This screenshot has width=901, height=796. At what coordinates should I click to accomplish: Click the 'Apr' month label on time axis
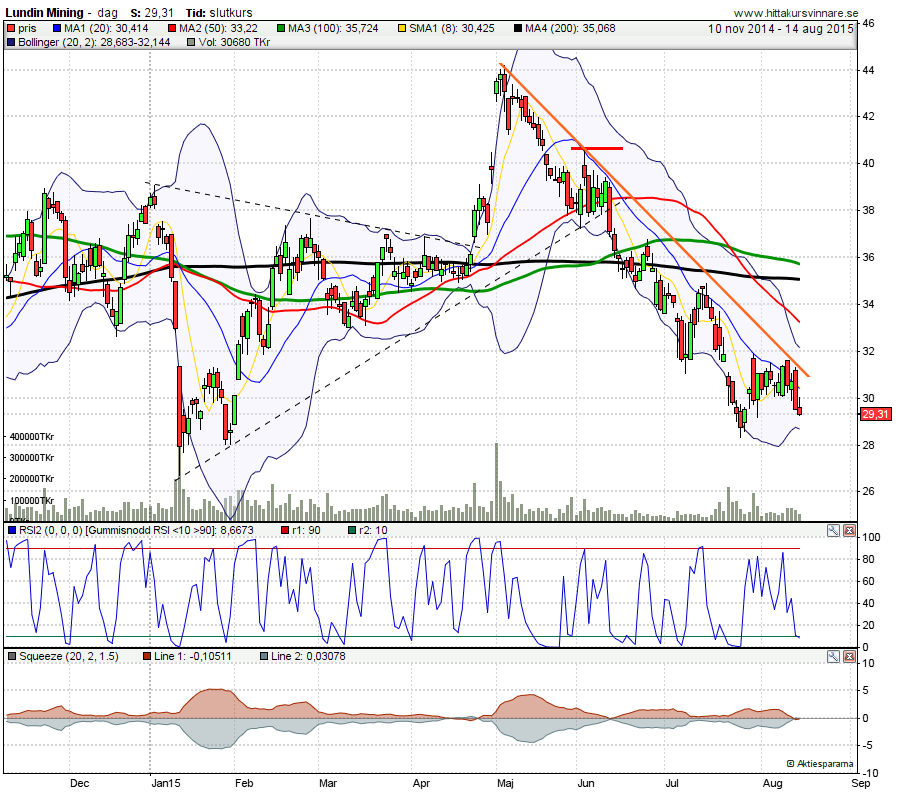pyautogui.click(x=421, y=783)
